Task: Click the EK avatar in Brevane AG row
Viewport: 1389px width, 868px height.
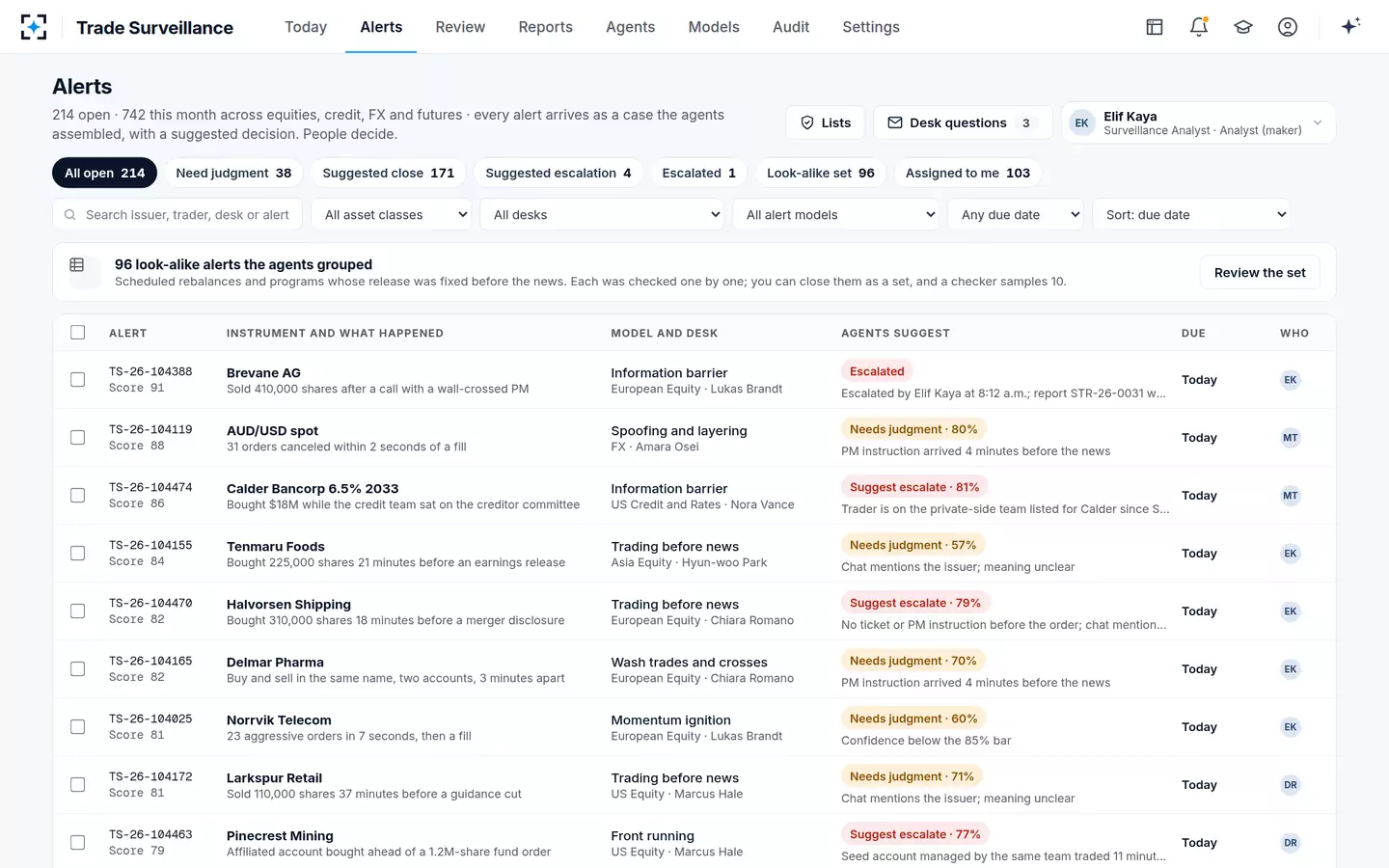Action: coord(1291,380)
